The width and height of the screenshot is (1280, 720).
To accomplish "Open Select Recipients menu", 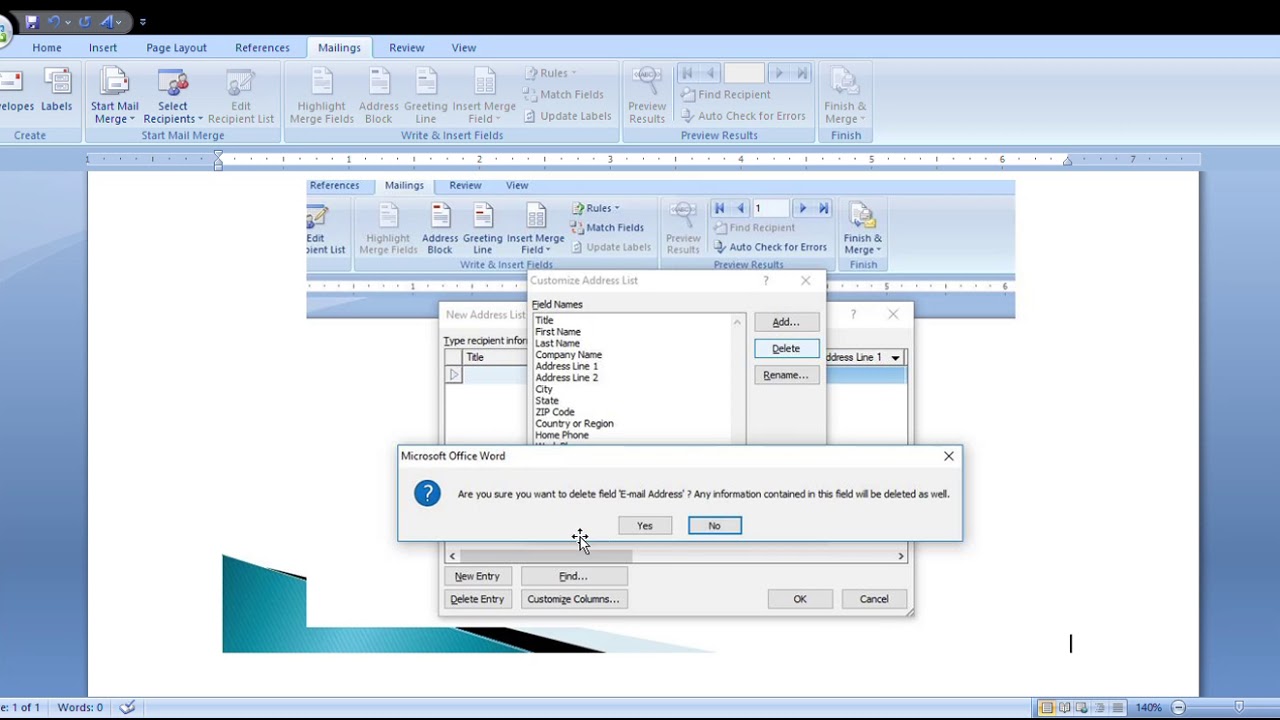I will pyautogui.click(x=173, y=96).
